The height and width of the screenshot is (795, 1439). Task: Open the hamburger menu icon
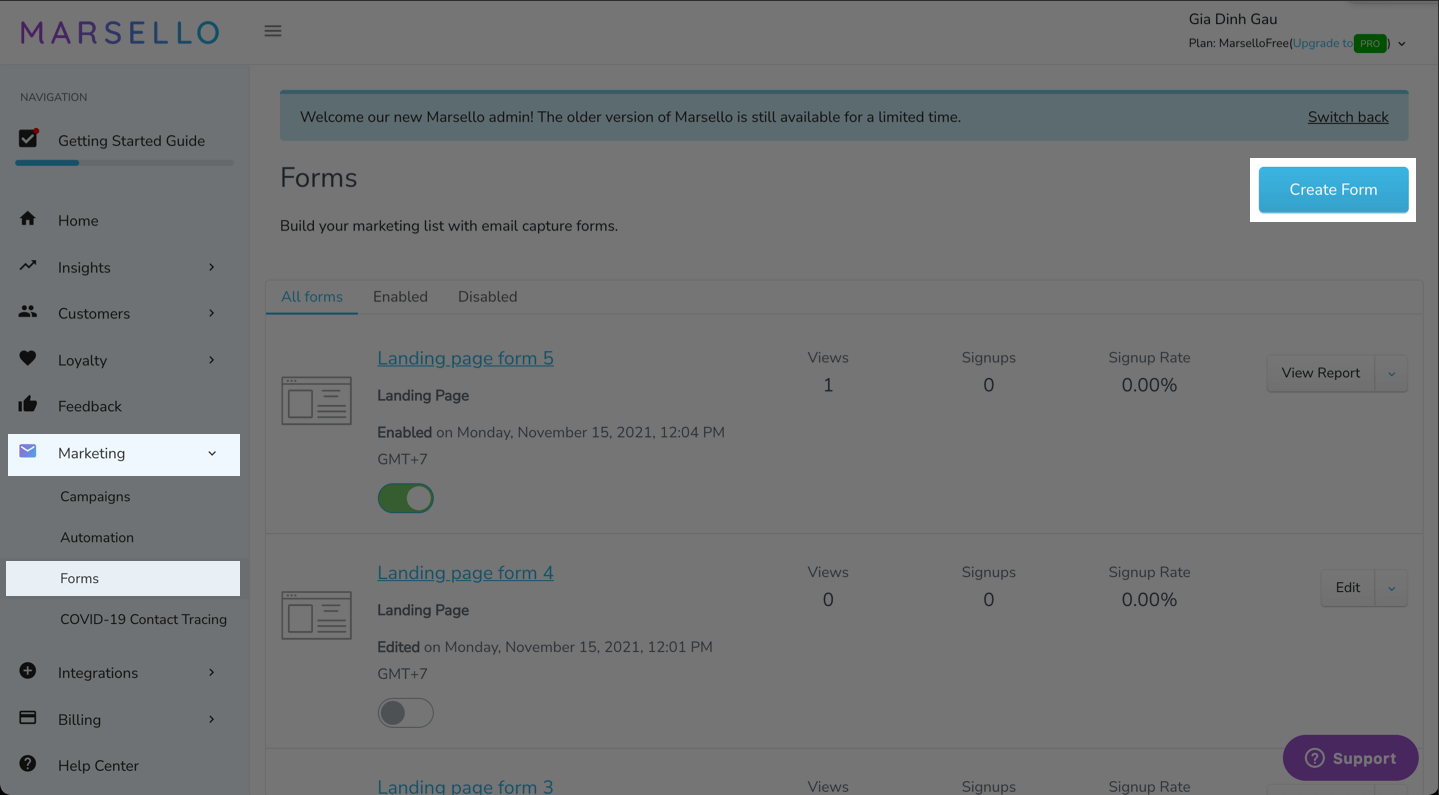[273, 31]
